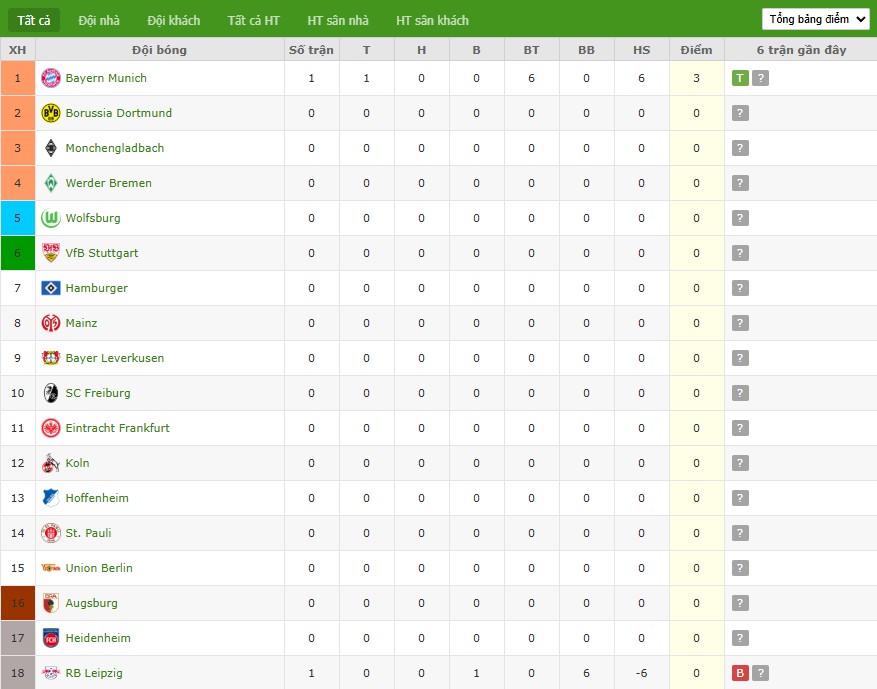Viewport: 877px width, 689px height.
Task: Click the Điểm column header
Action: coord(696,50)
